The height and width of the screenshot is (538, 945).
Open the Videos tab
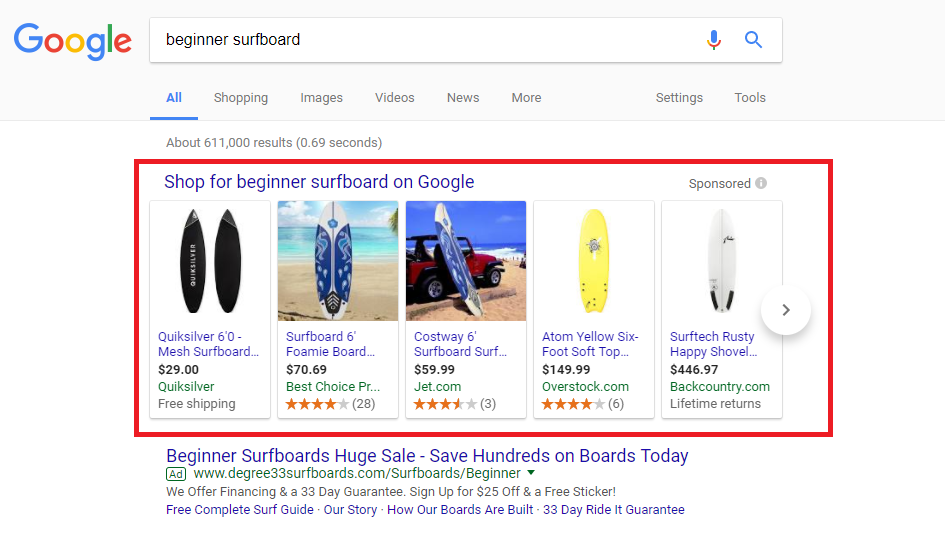pos(394,98)
